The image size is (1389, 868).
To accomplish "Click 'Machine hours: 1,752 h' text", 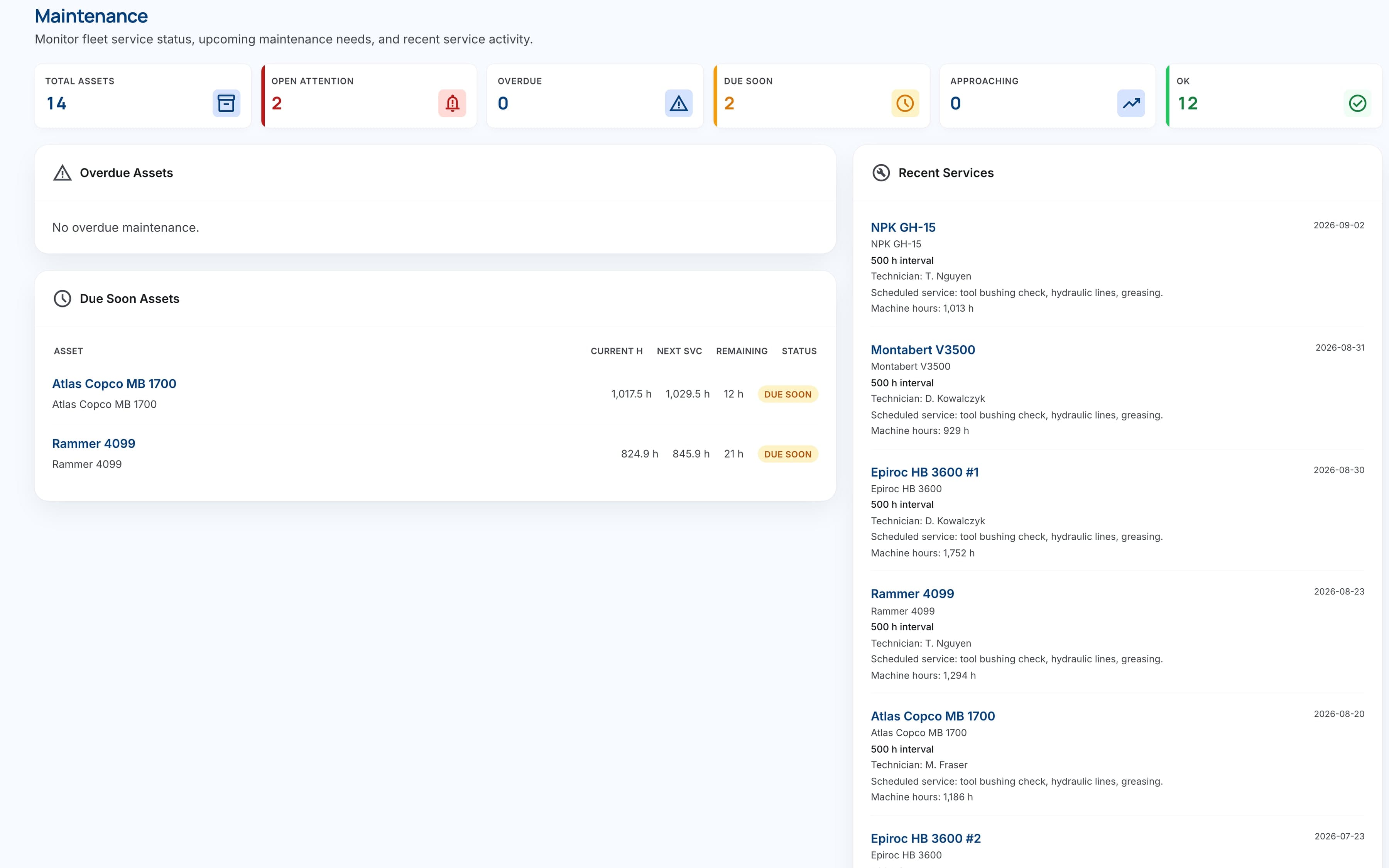I will pyautogui.click(x=923, y=553).
